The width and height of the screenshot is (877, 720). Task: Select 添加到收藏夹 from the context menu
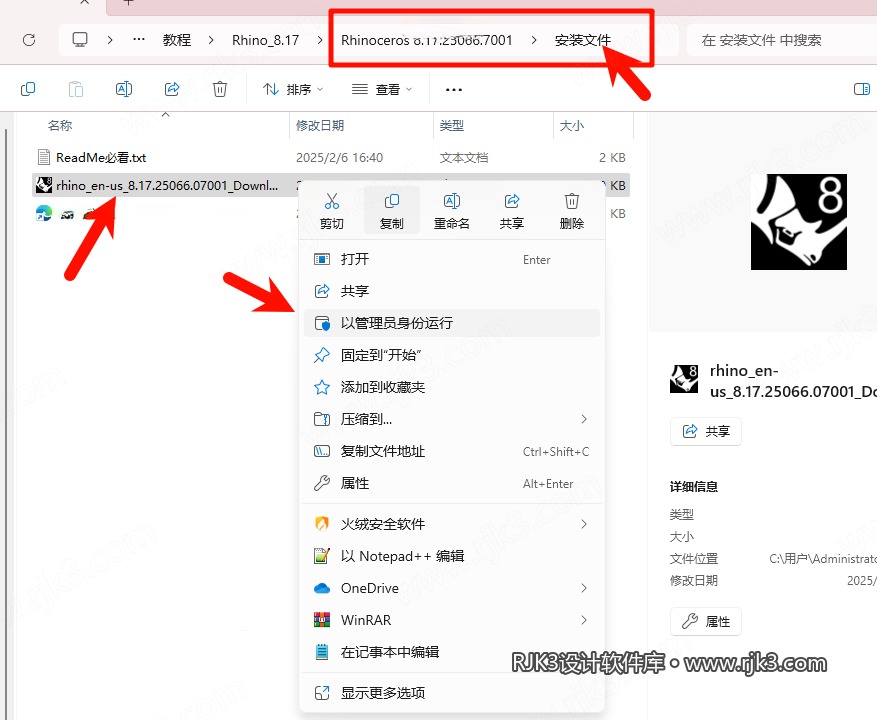[452, 387]
